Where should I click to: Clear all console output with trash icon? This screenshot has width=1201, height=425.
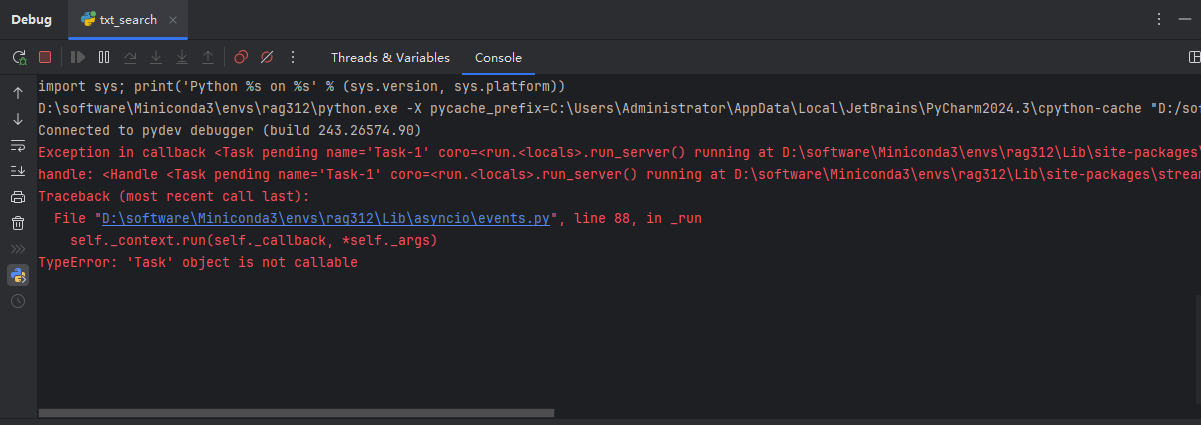(18, 223)
